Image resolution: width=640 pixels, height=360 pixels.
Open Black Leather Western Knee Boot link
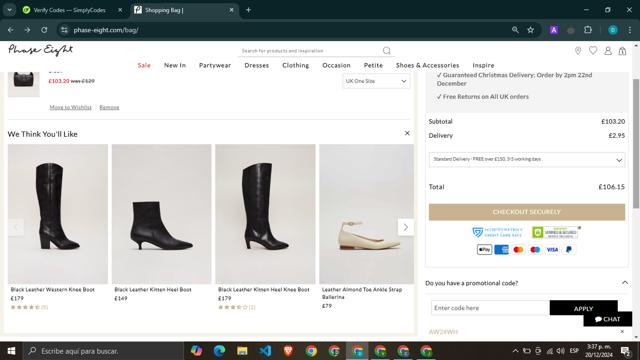tap(53, 289)
